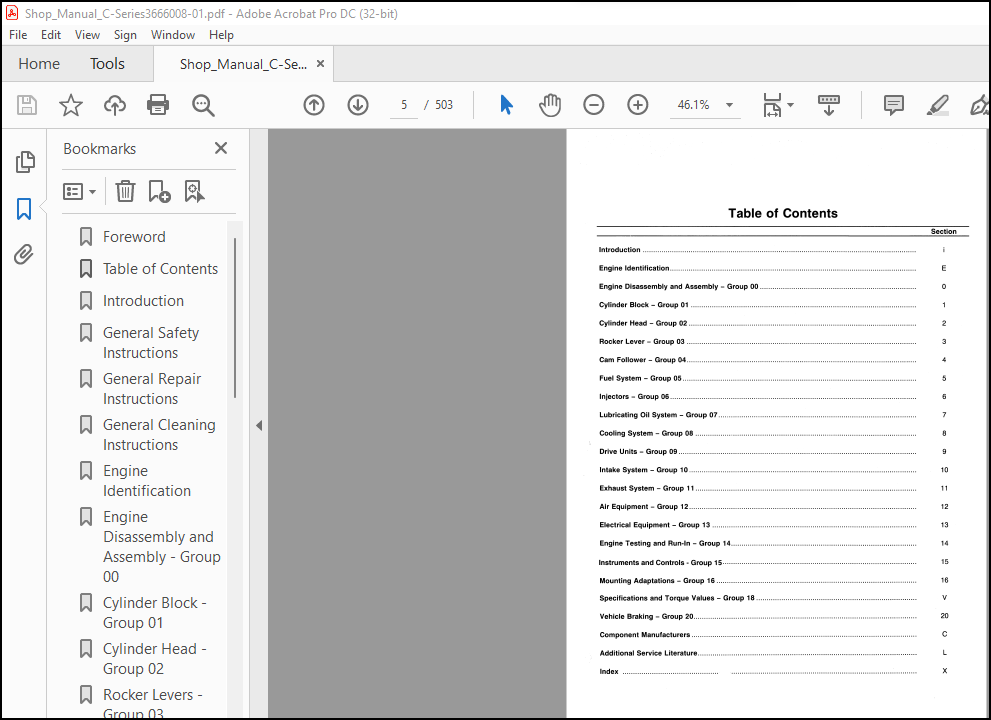Open Cylinder Head - Group 02 bookmark
Viewport: 991px width, 720px height.
point(154,659)
